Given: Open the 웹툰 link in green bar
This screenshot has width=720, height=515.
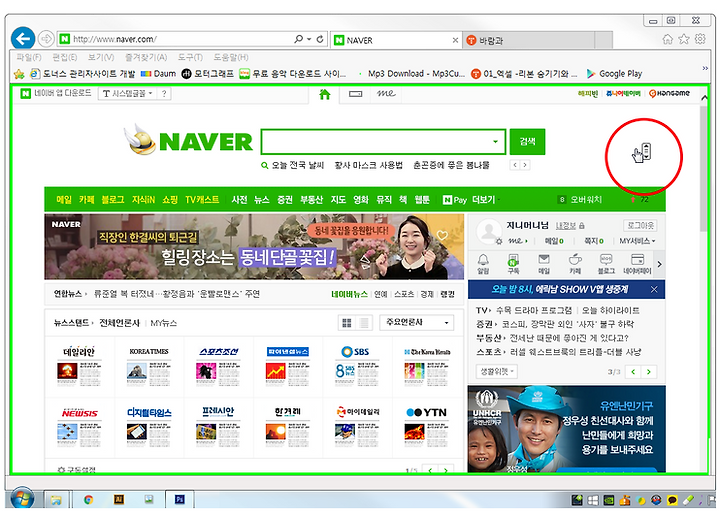Looking at the screenshot, I should [422, 200].
